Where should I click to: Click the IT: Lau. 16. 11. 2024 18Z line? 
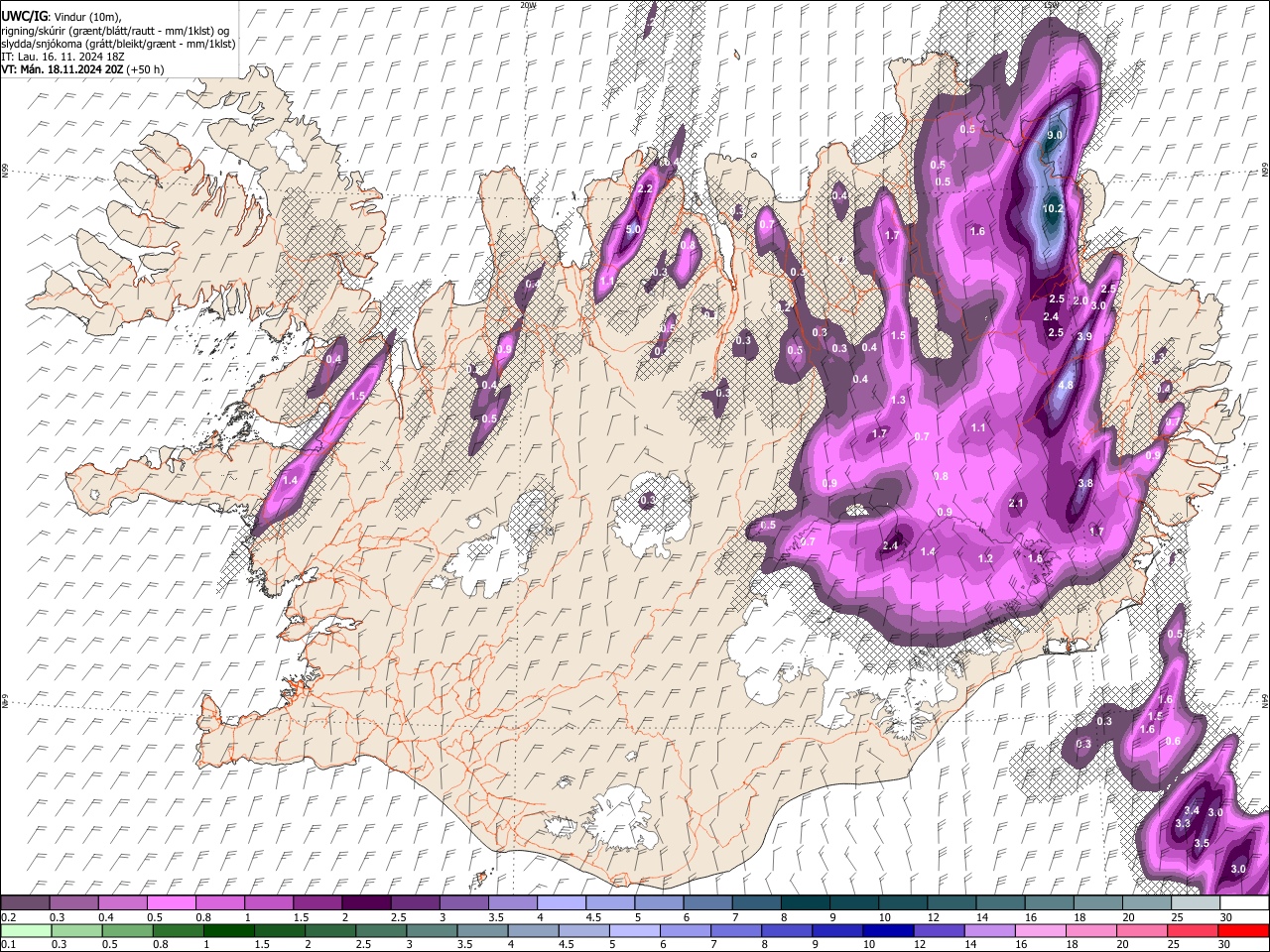click(63, 58)
